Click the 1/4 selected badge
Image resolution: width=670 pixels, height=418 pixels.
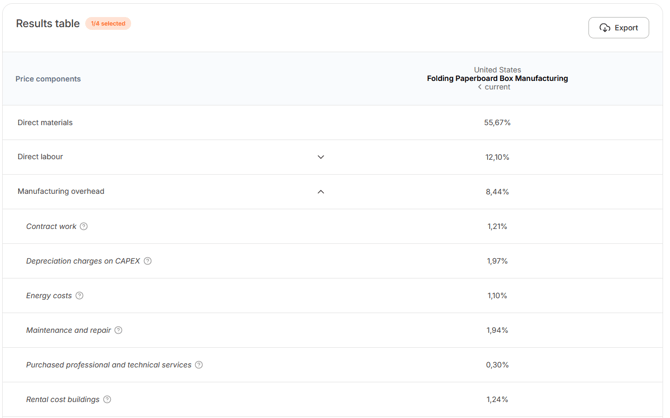pos(108,24)
